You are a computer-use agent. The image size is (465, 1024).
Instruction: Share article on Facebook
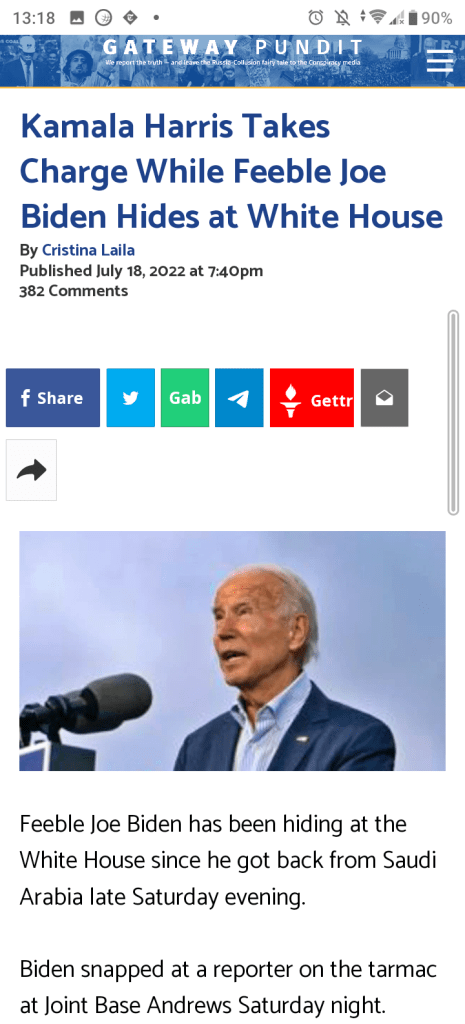pos(53,398)
